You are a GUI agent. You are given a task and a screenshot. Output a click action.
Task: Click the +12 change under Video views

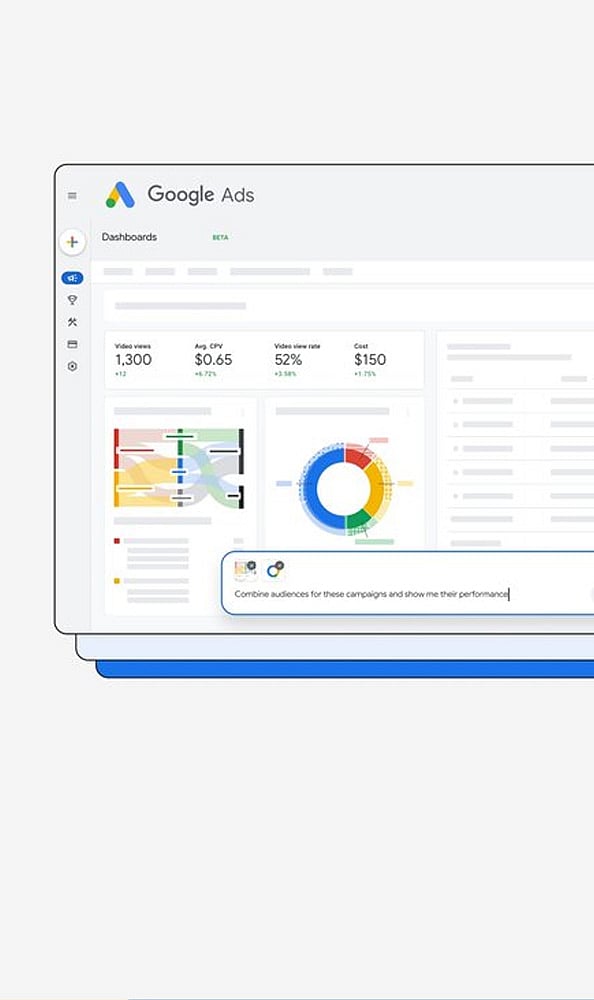point(121,374)
